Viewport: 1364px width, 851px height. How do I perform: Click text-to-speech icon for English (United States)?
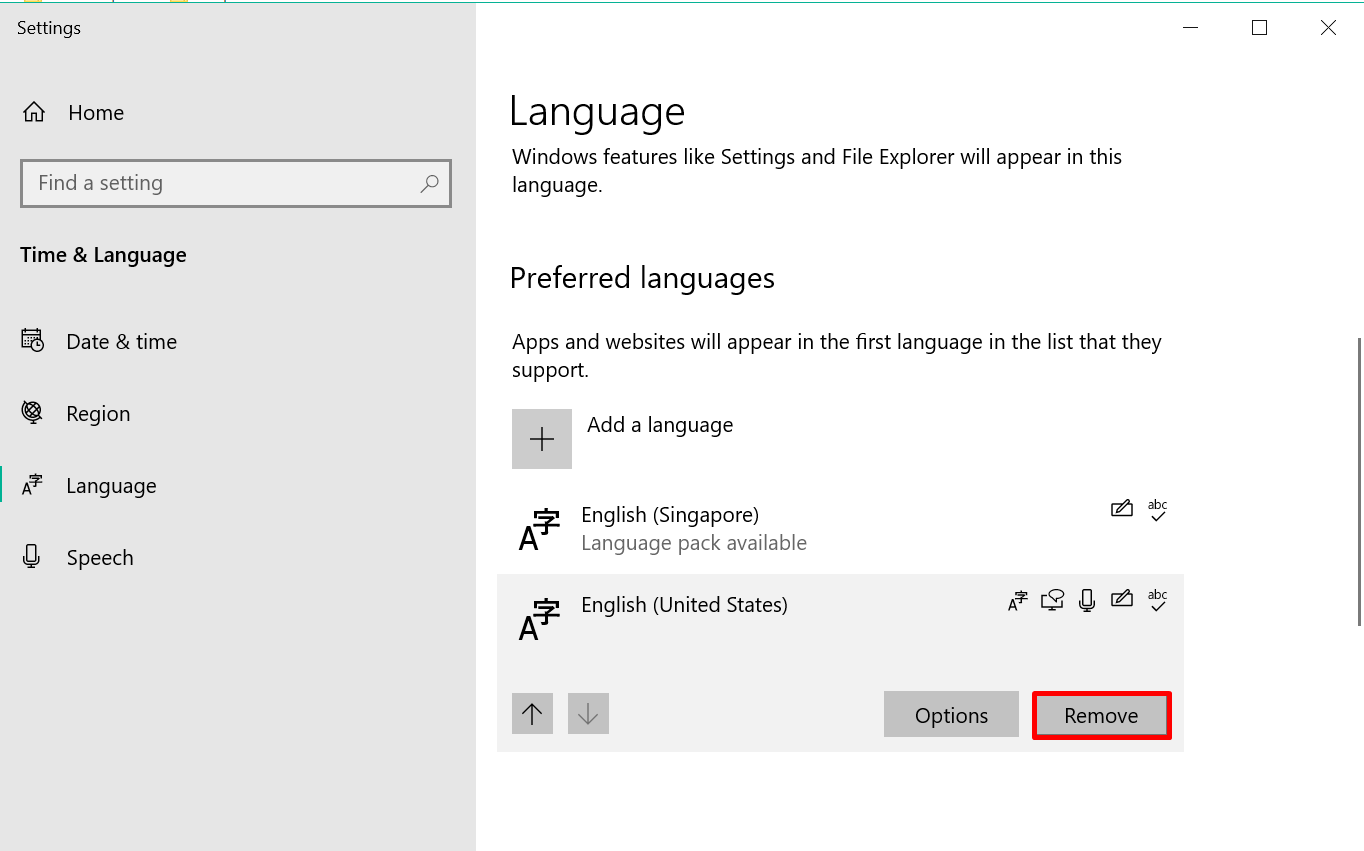click(1052, 600)
